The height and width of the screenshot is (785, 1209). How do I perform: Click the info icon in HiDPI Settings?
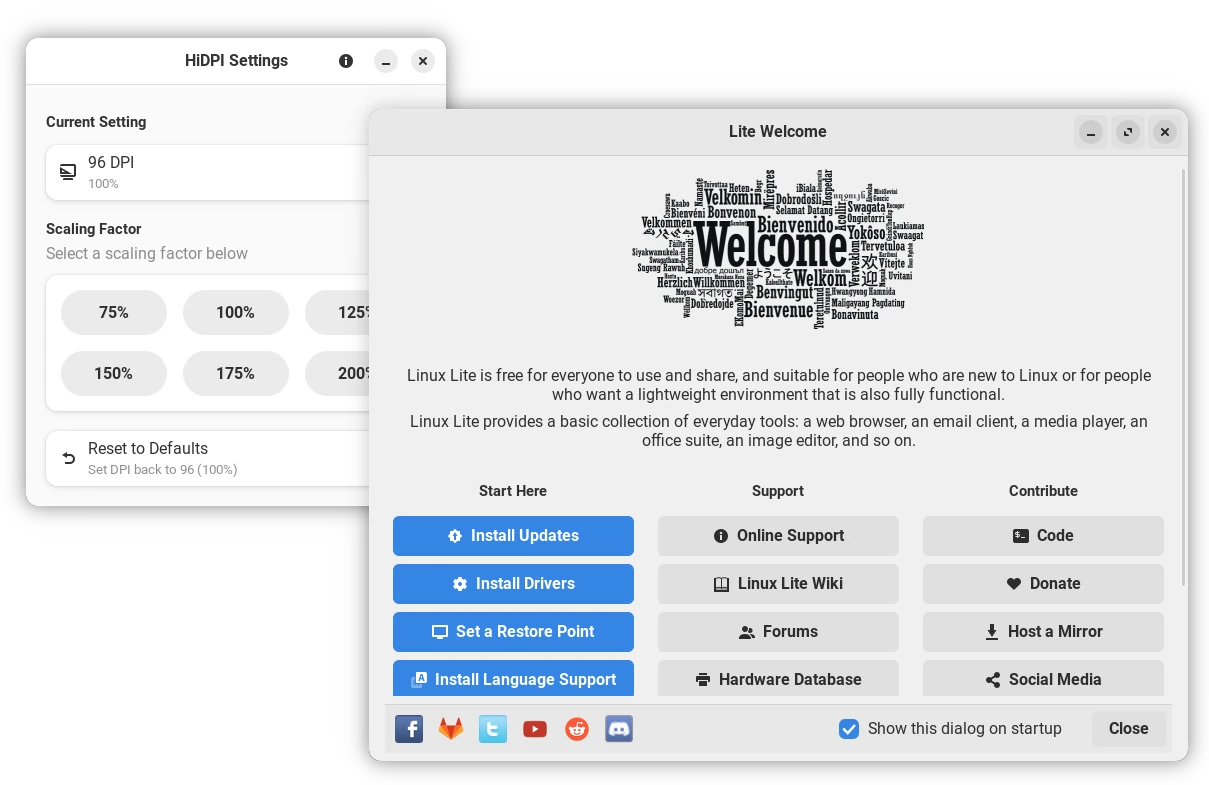click(346, 61)
